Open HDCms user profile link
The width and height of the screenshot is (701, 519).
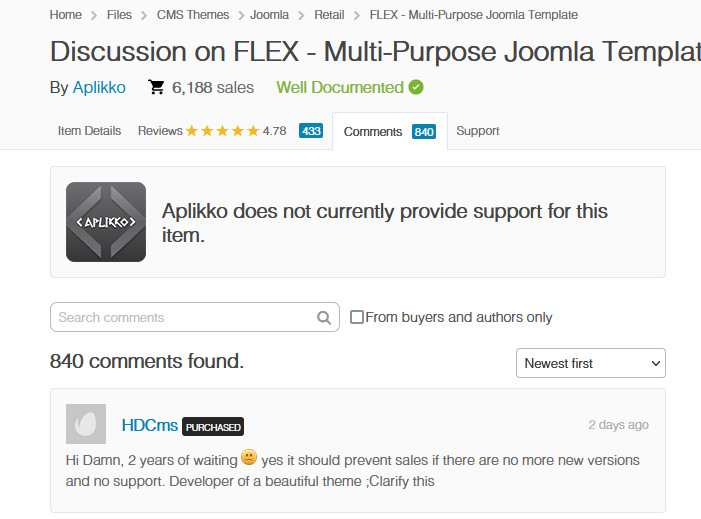[150, 425]
